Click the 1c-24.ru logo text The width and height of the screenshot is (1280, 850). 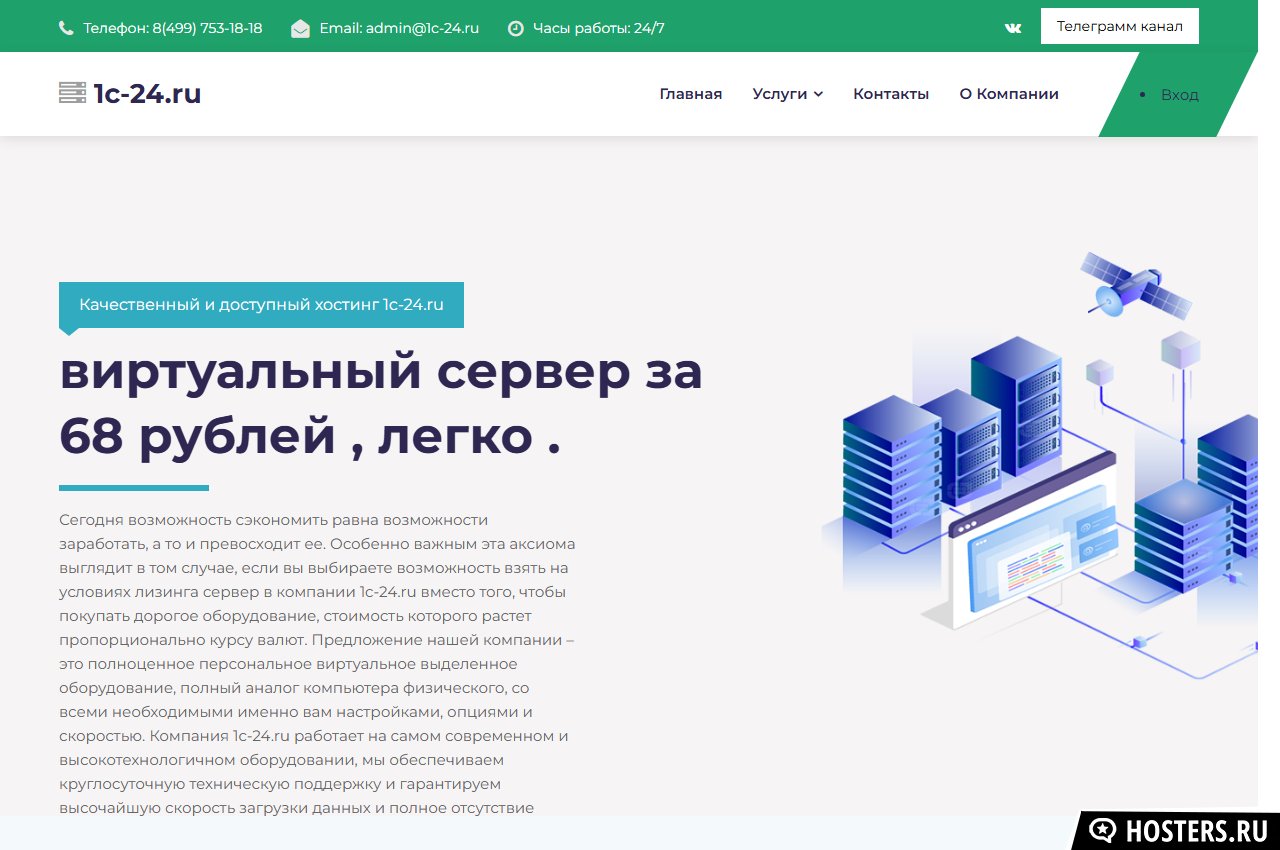(x=147, y=93)
